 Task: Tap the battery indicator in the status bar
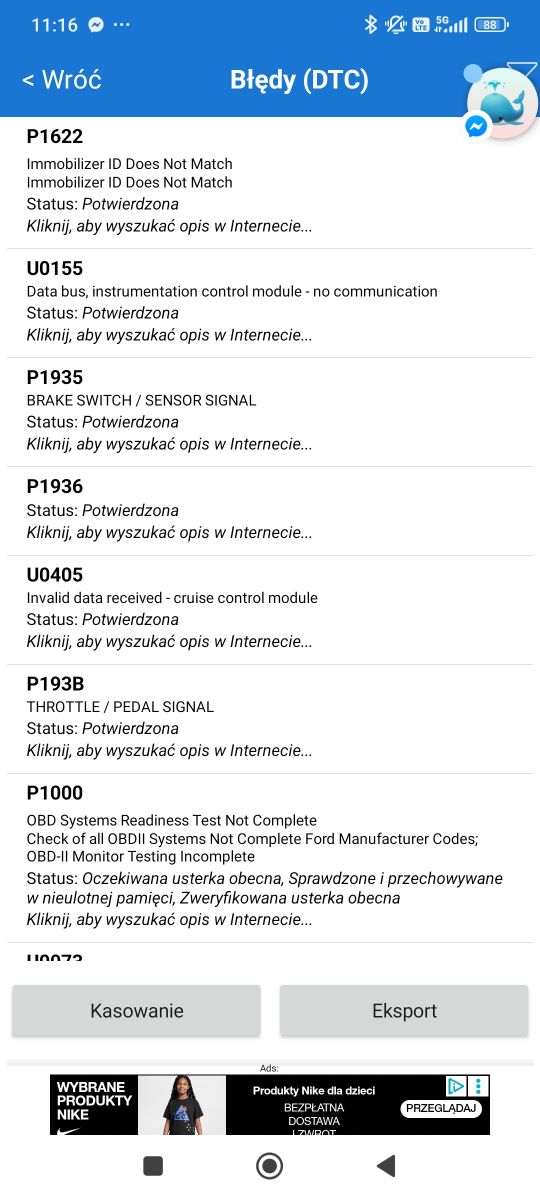coord(491,25)
